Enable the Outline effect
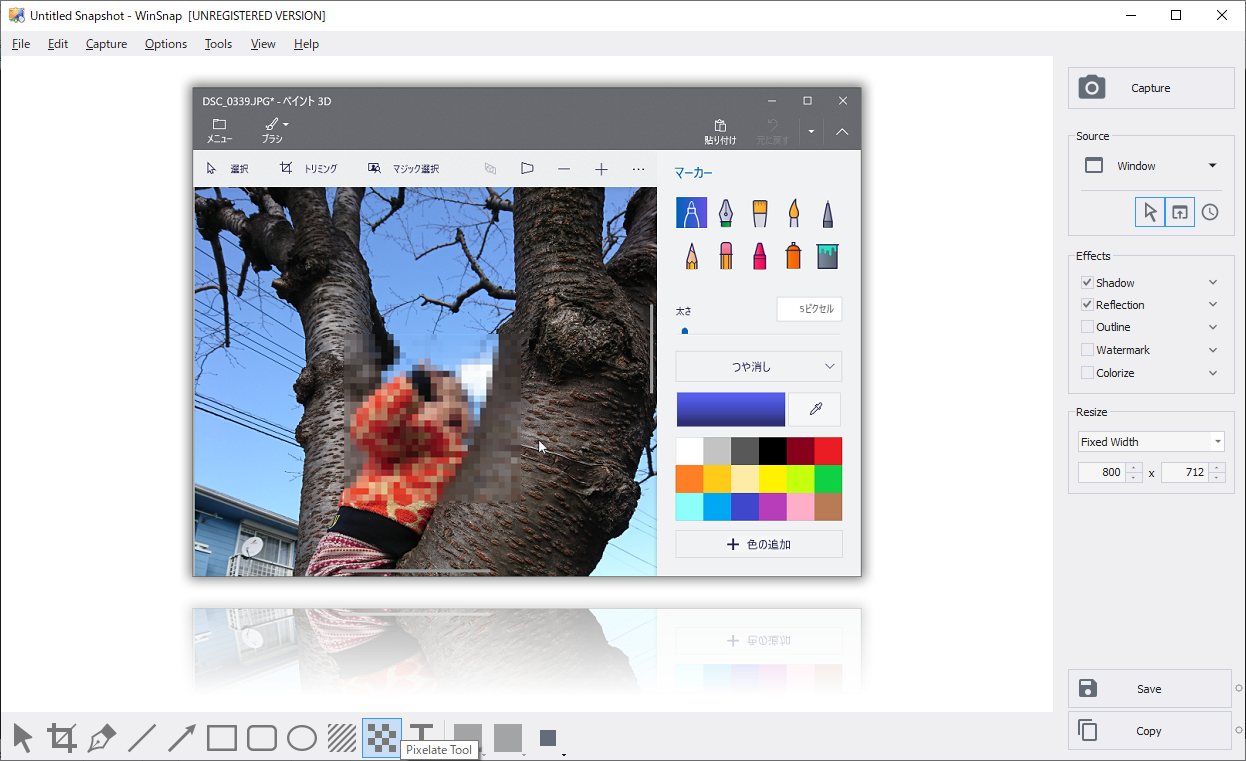Viewport: 1246px width, 761px height. 1088,326
